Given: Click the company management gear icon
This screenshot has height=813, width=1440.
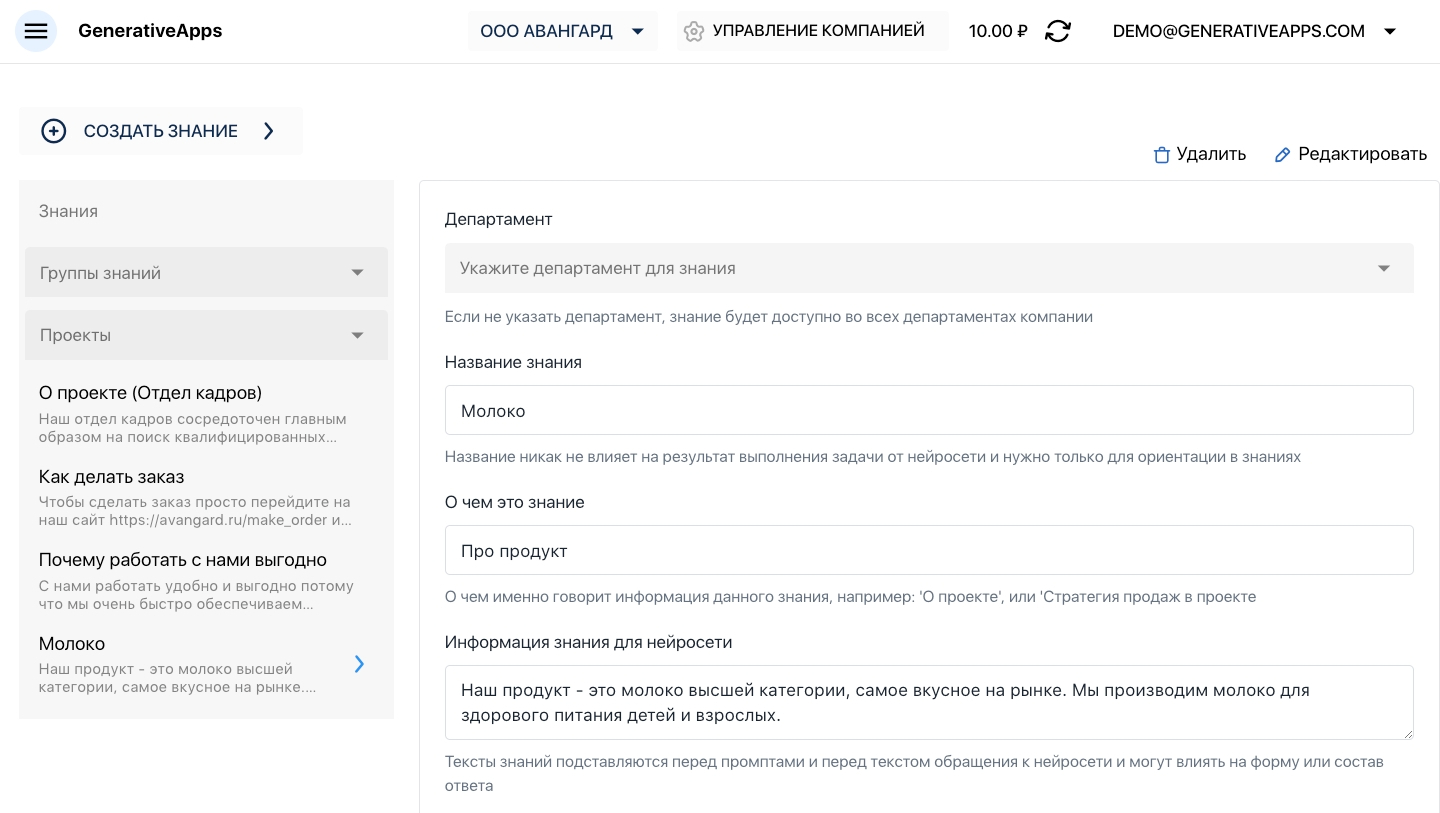Looking at the screenshot, I should (693, 31).
